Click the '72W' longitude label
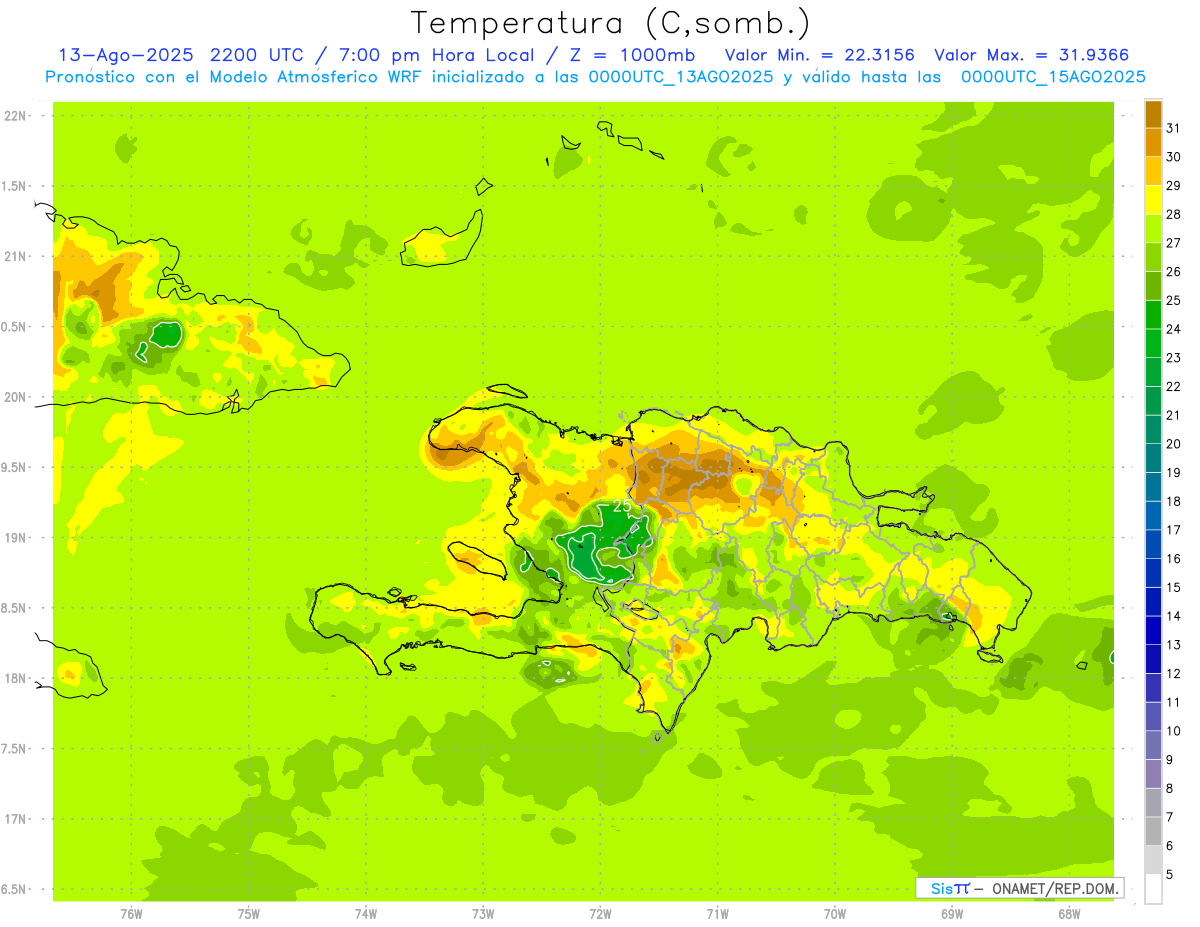Screen dimensions: 1200x927 (x=600, y=914)
